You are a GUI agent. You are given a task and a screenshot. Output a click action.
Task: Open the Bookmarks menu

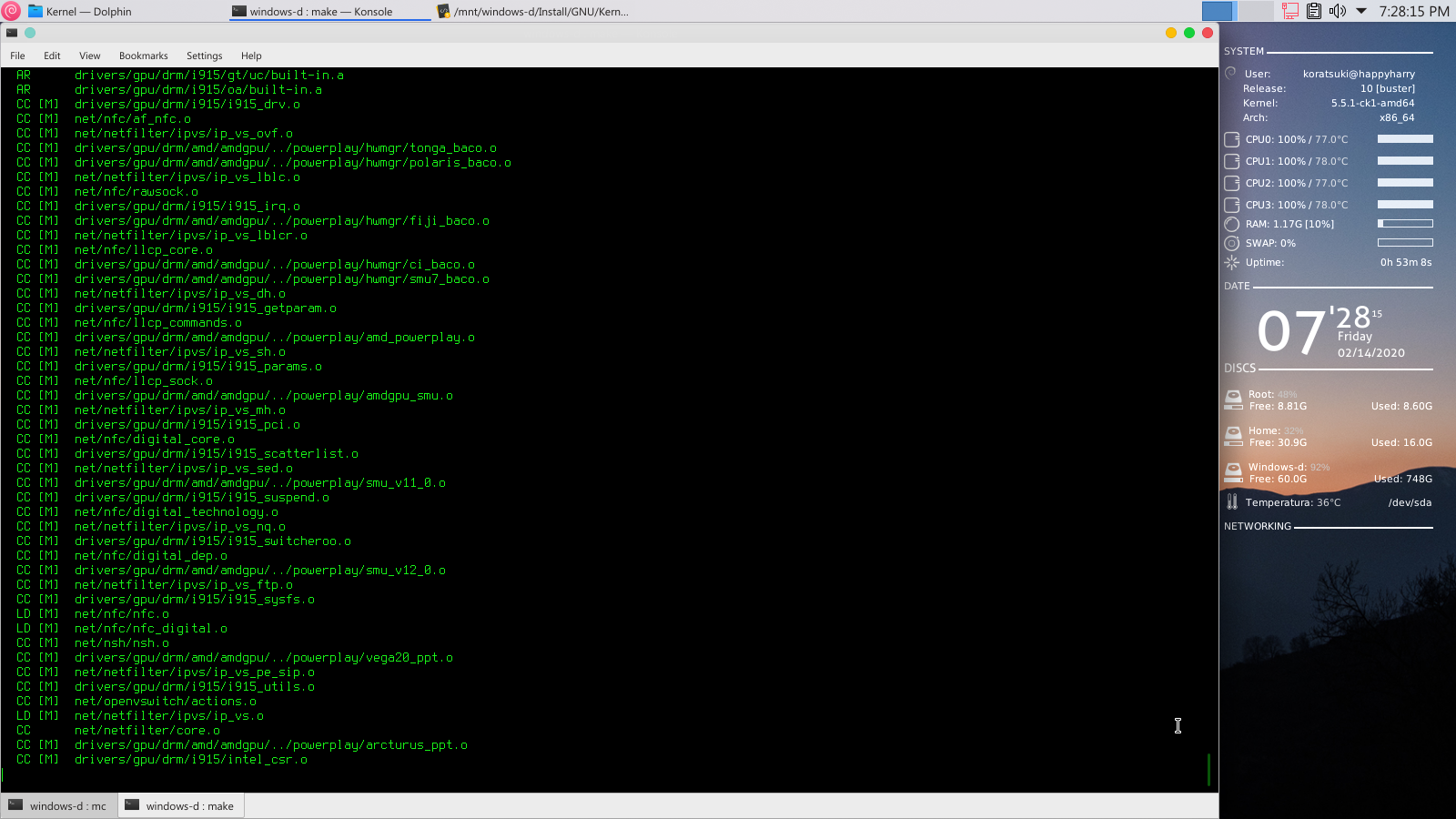tap(143, 56)
